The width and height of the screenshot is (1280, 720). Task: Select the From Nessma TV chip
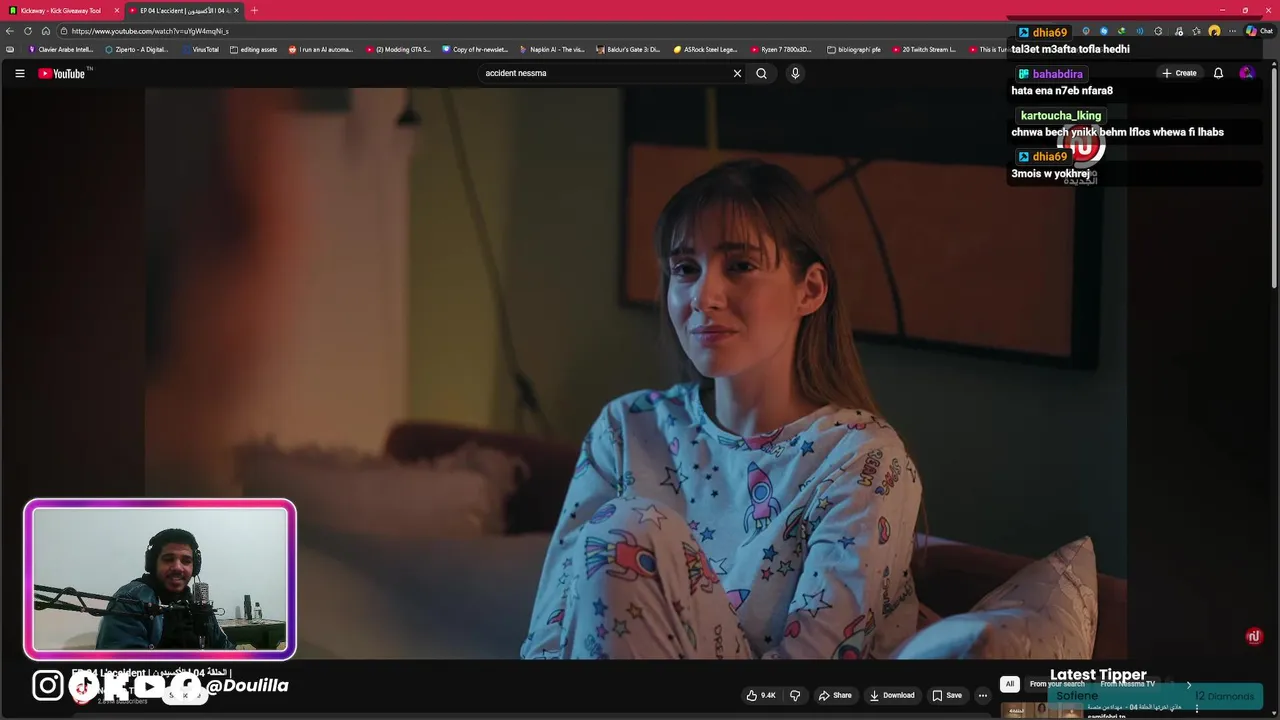(x=1128, y=684)
